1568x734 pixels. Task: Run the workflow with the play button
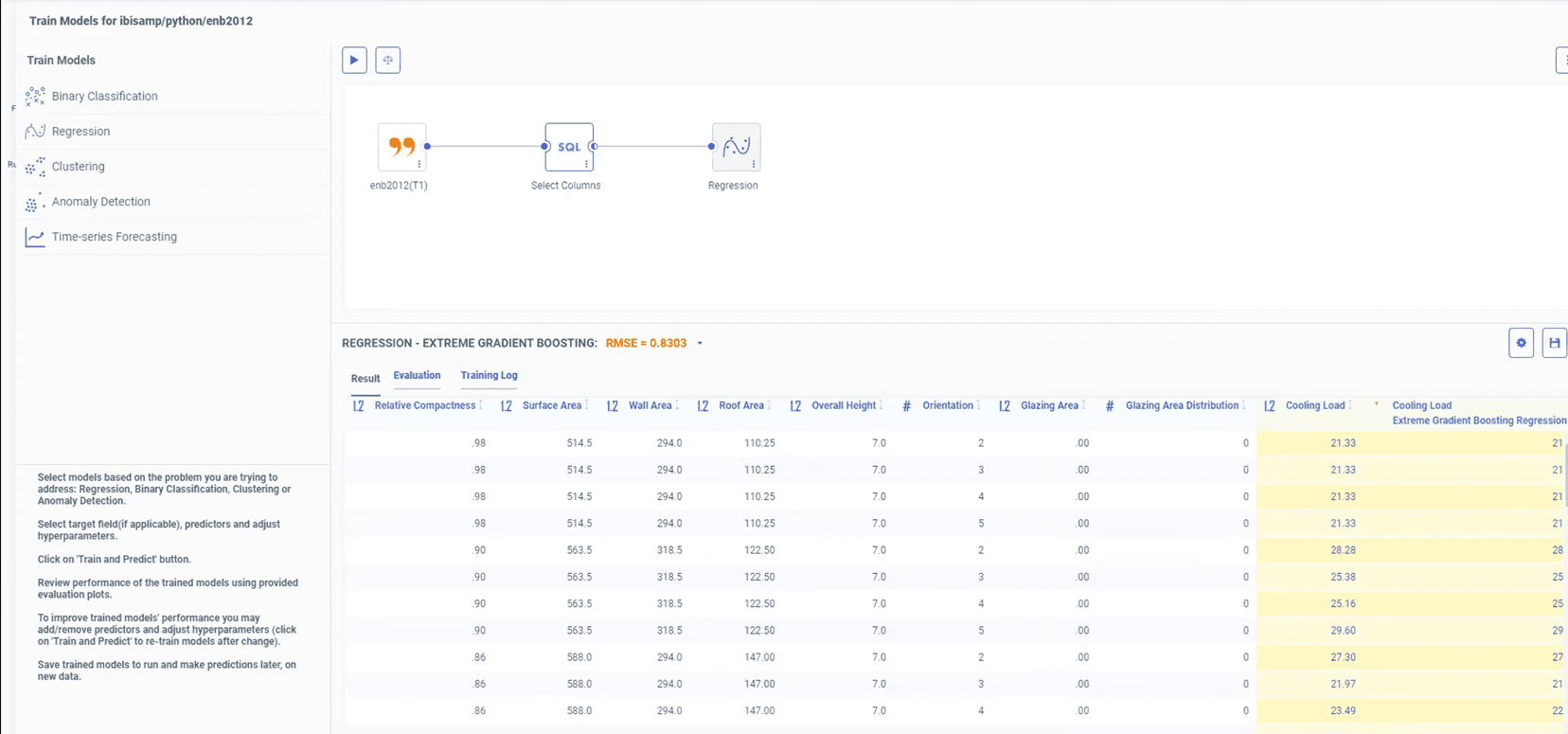[354, 60]
